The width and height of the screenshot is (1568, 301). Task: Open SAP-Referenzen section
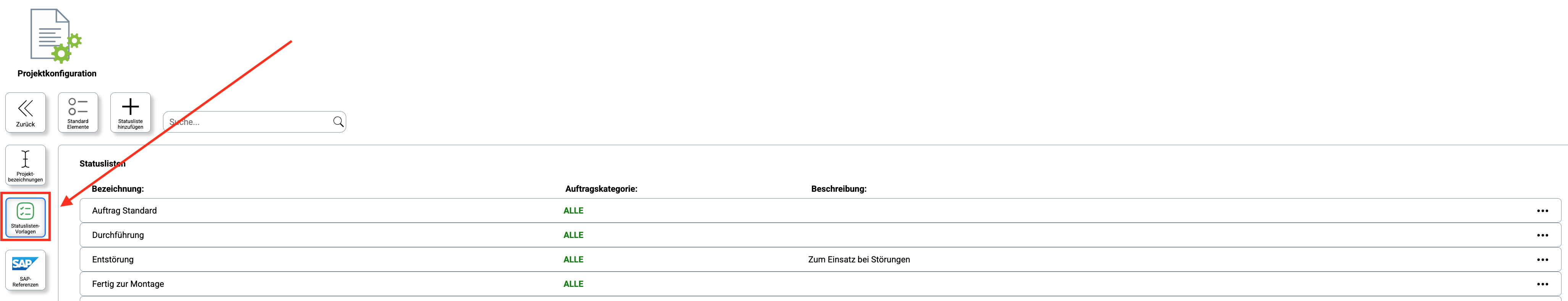coord(26,270)
